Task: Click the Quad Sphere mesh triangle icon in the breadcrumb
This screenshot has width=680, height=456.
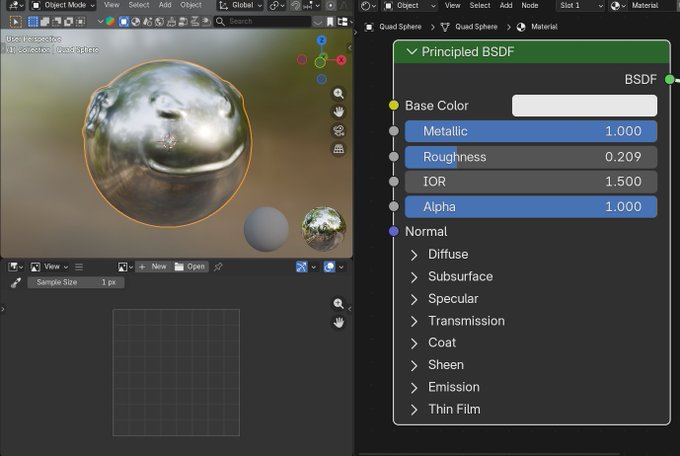Action: (445, 27)
